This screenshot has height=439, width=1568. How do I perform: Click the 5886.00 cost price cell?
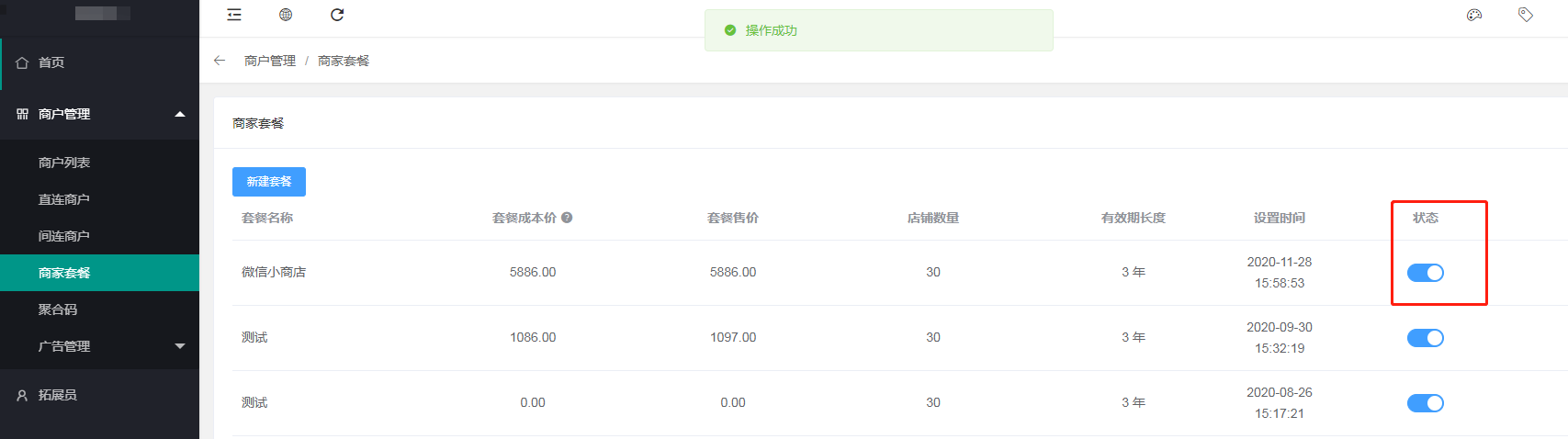pyautogui.click(x=533, y=272)
